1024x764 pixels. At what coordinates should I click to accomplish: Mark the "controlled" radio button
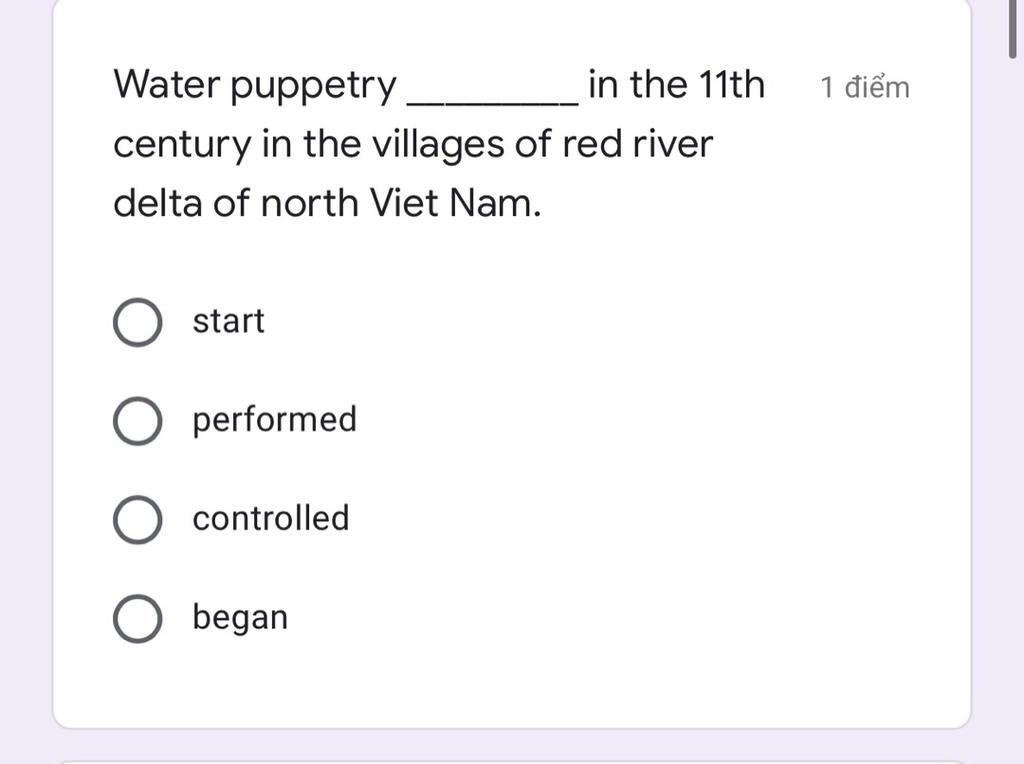pos(137,519)
